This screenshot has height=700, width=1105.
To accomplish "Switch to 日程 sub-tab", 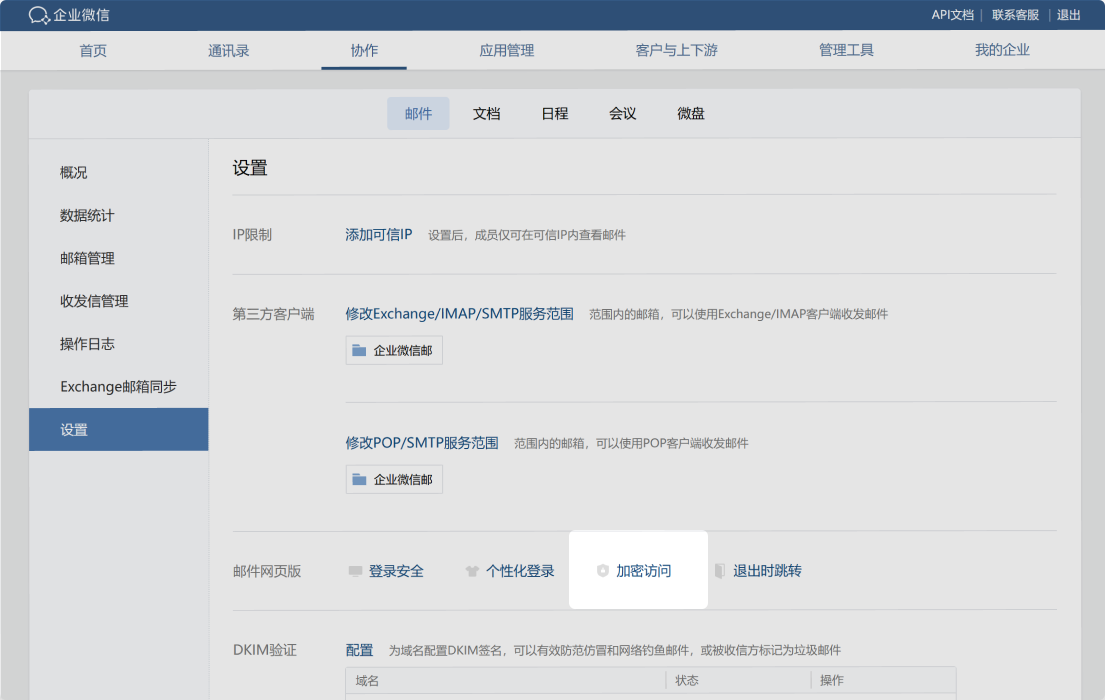I will (555, 113).
